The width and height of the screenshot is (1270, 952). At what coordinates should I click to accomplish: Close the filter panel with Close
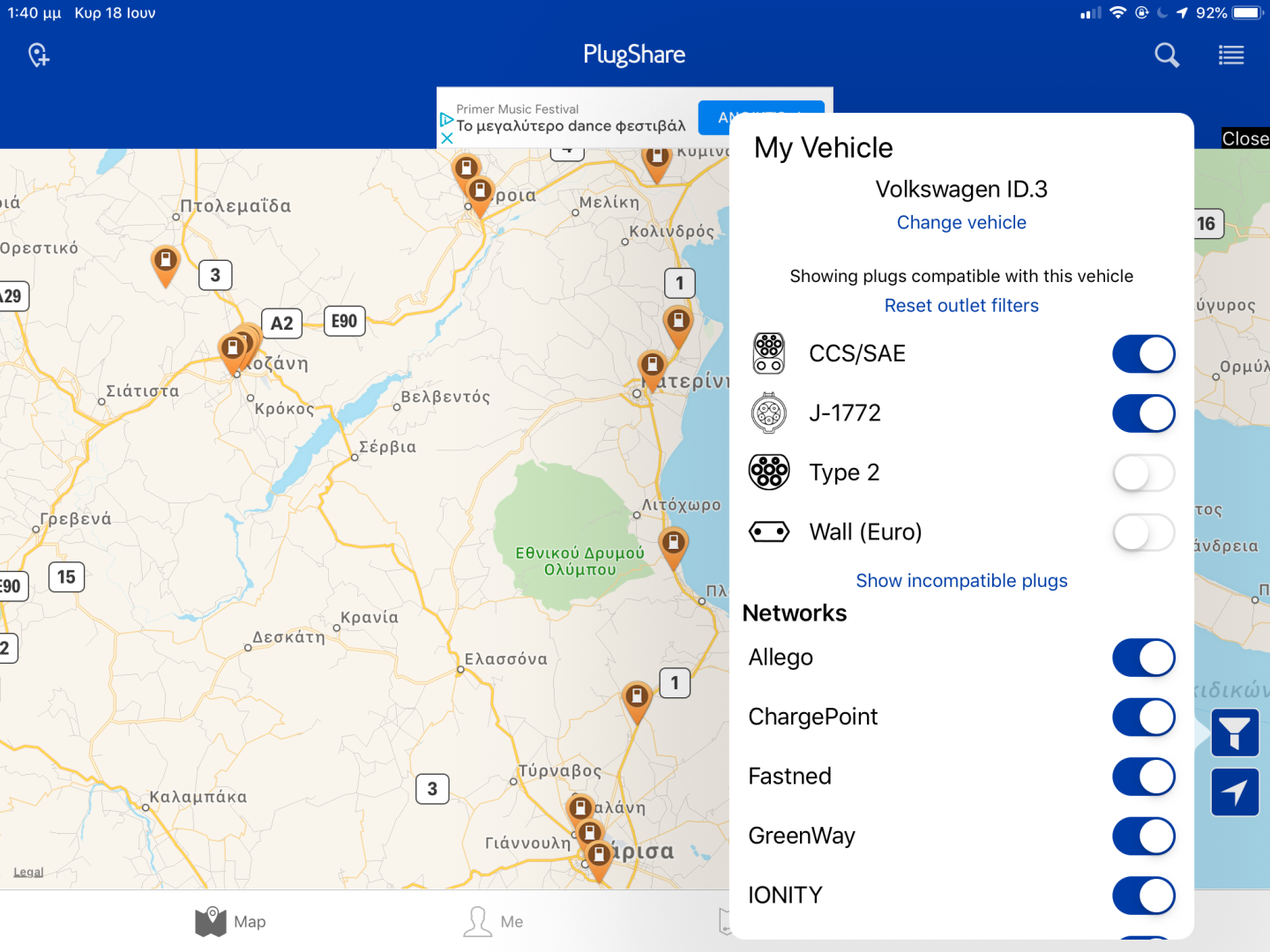[x=1245, y=138]
